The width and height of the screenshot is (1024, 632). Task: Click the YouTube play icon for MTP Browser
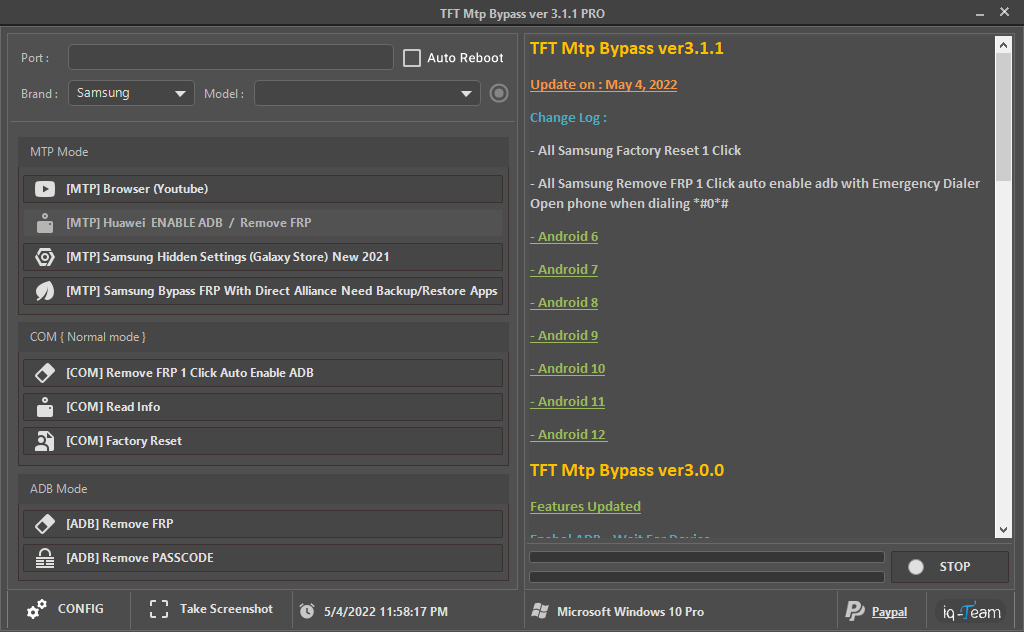pyautogui.click(x=44, y=189)
